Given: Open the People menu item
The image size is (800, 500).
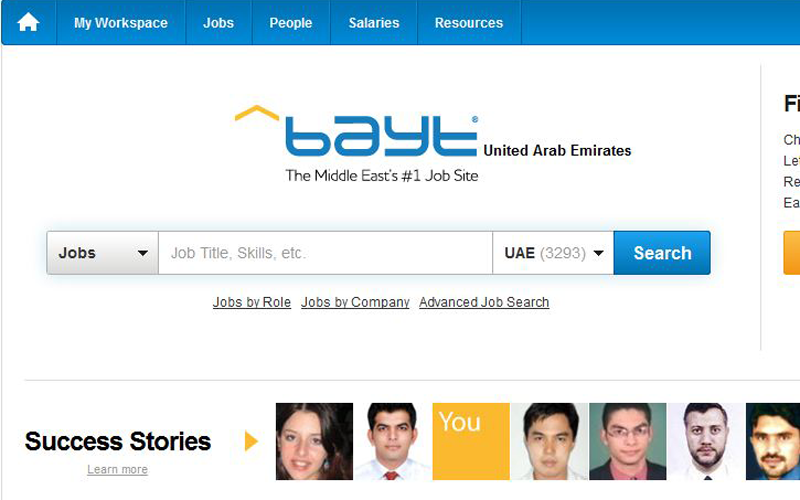Looking at the screenshot, I should click(x=291, y=23).
